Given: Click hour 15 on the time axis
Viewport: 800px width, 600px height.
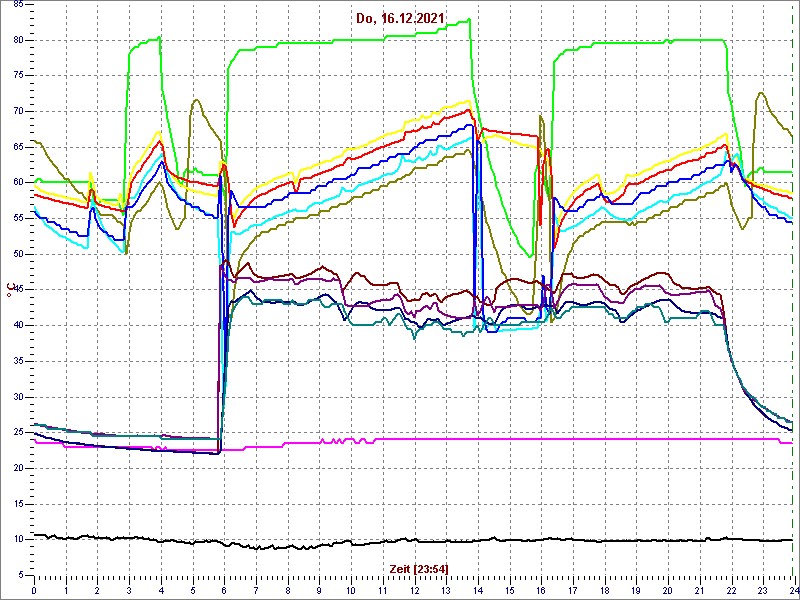Looking at the screenshot, I should [x=509, y=591].
